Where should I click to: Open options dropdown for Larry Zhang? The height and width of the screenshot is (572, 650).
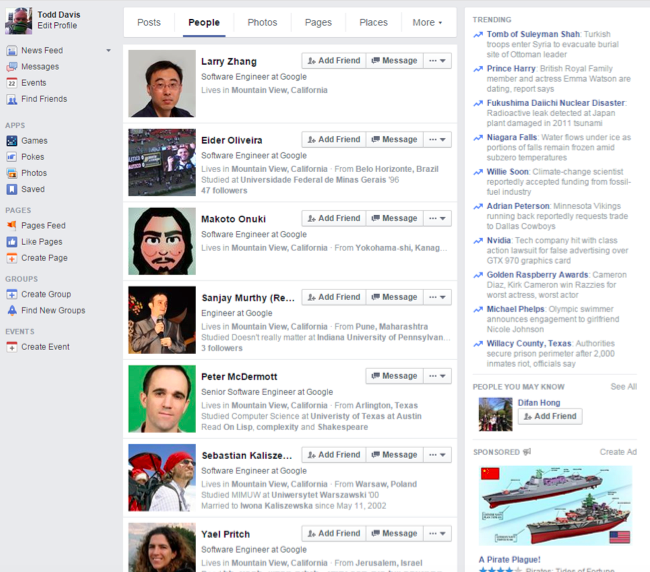437,61
